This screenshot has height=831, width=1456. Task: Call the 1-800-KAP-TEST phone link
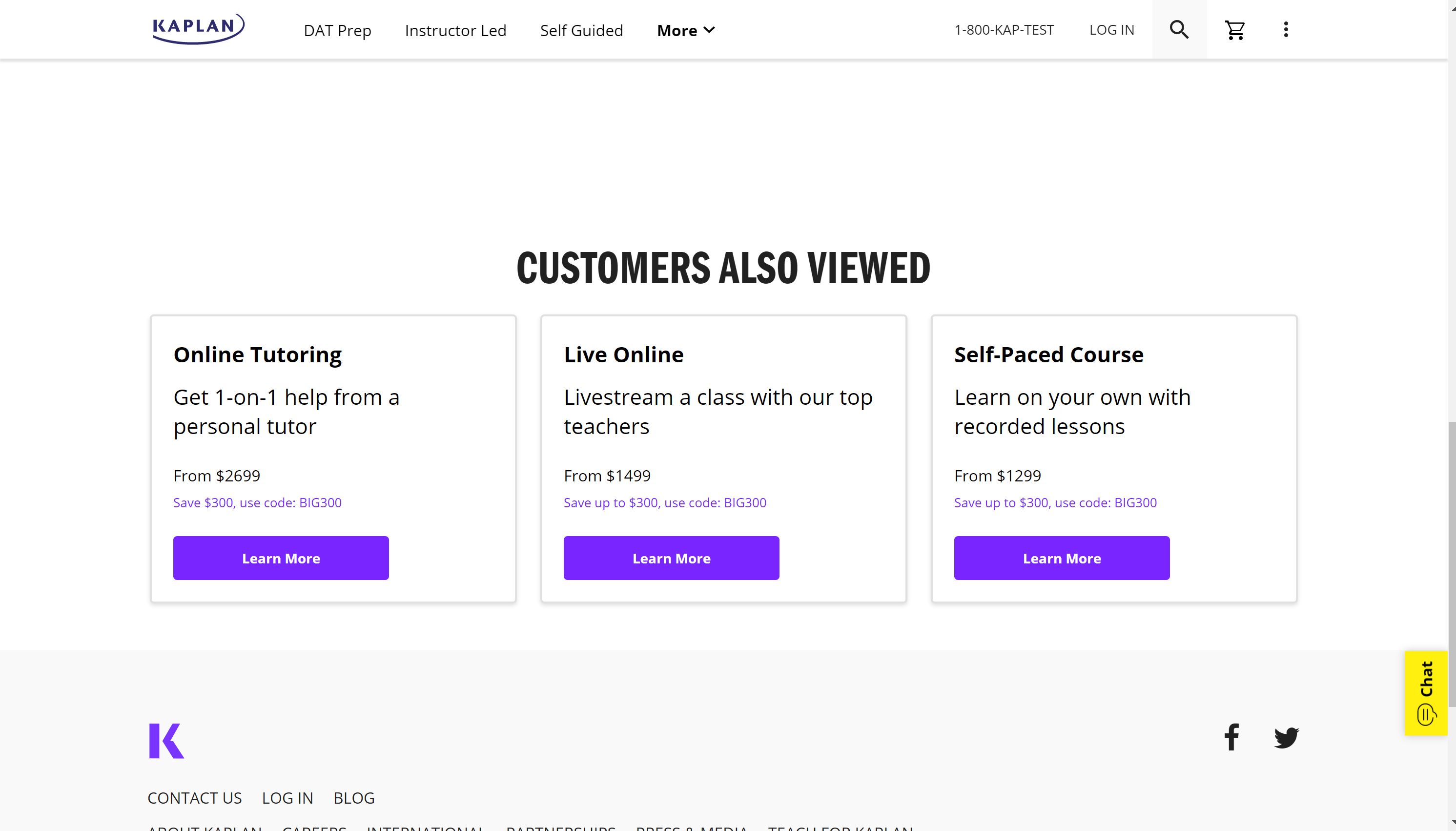tap(1004, 30)
